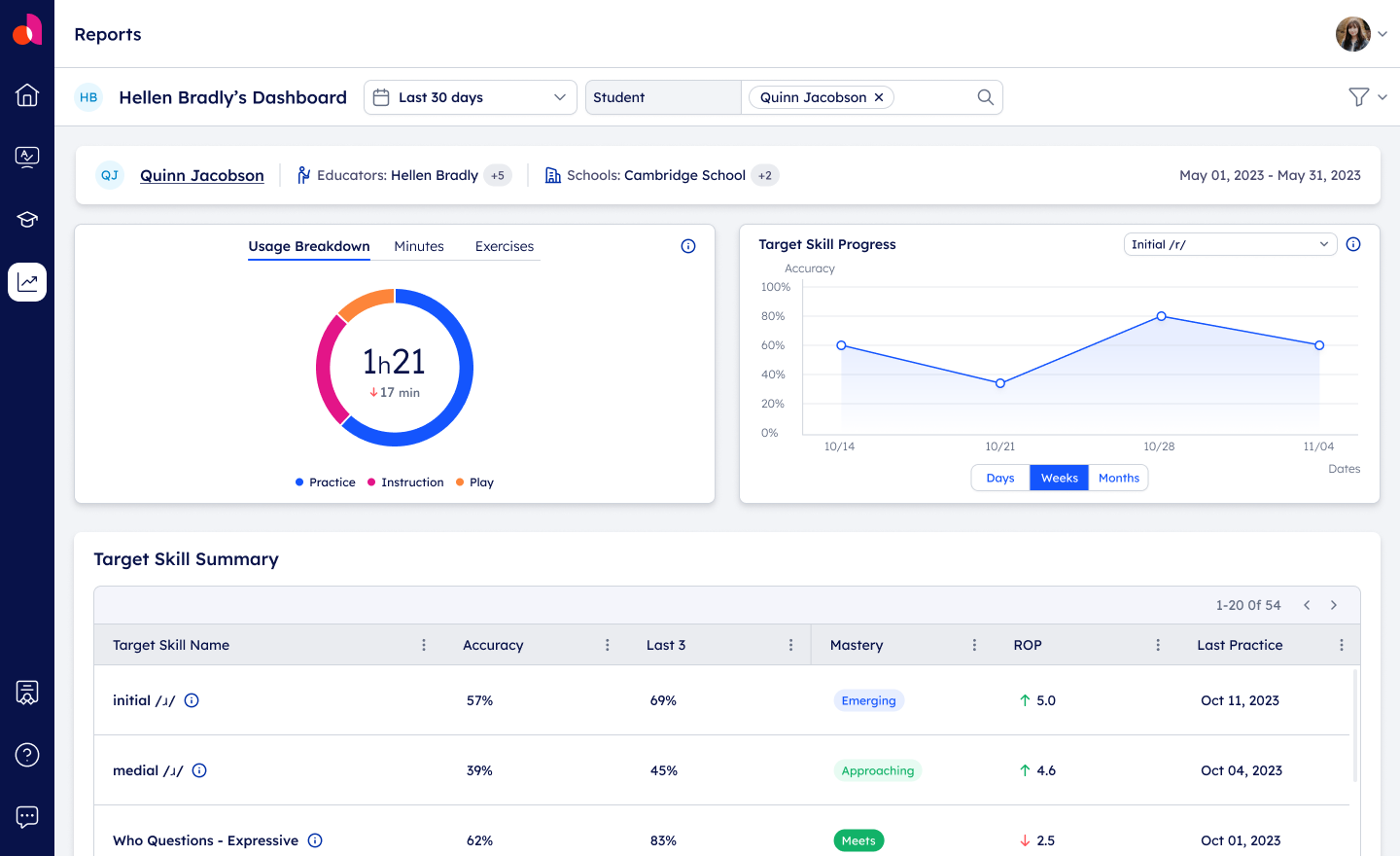Viewport: 1400px width, 856px height.
Task: Select the Months view toggle
Action: 1119,478
